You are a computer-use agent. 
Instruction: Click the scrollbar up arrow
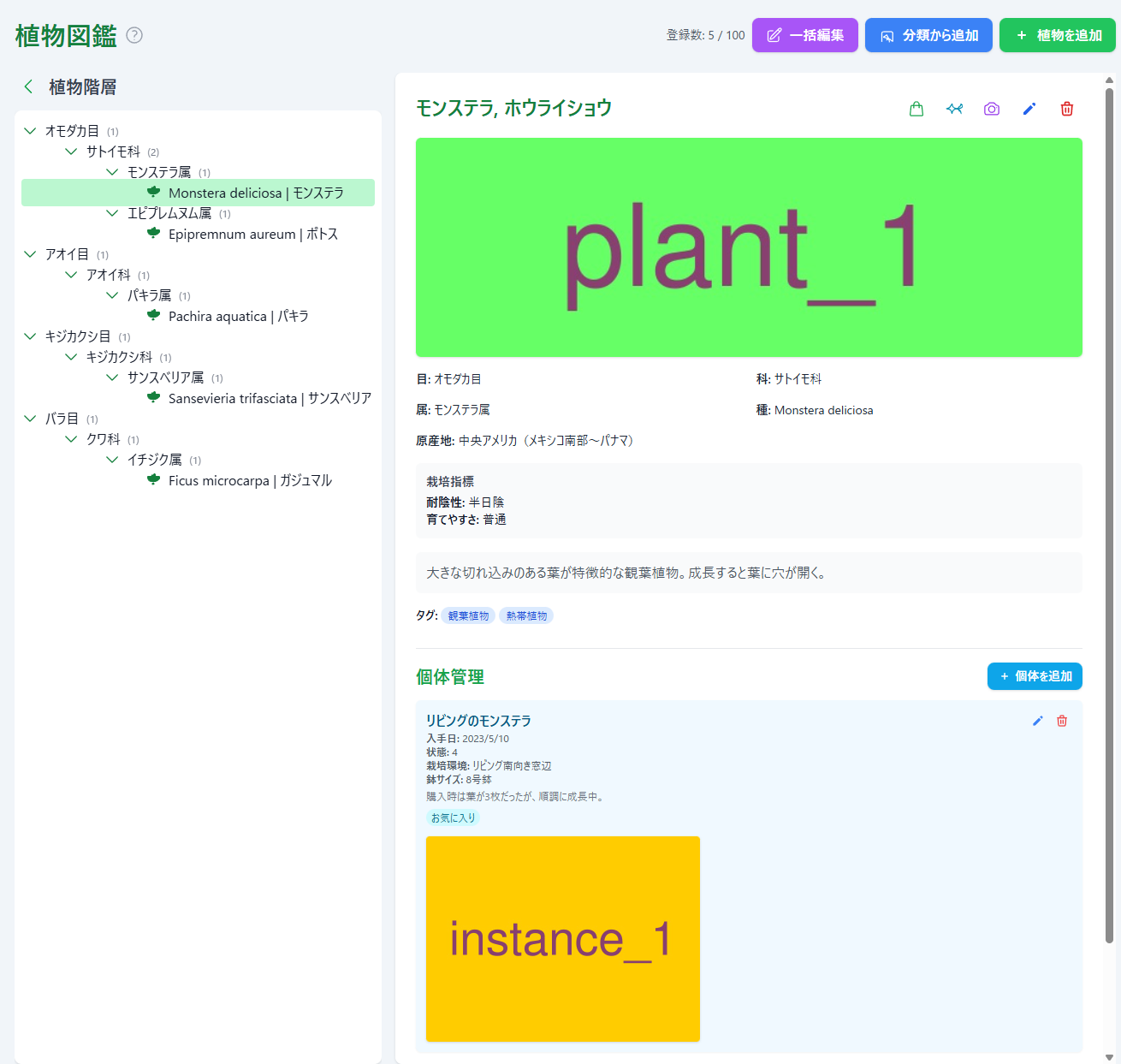[1109, 80]
